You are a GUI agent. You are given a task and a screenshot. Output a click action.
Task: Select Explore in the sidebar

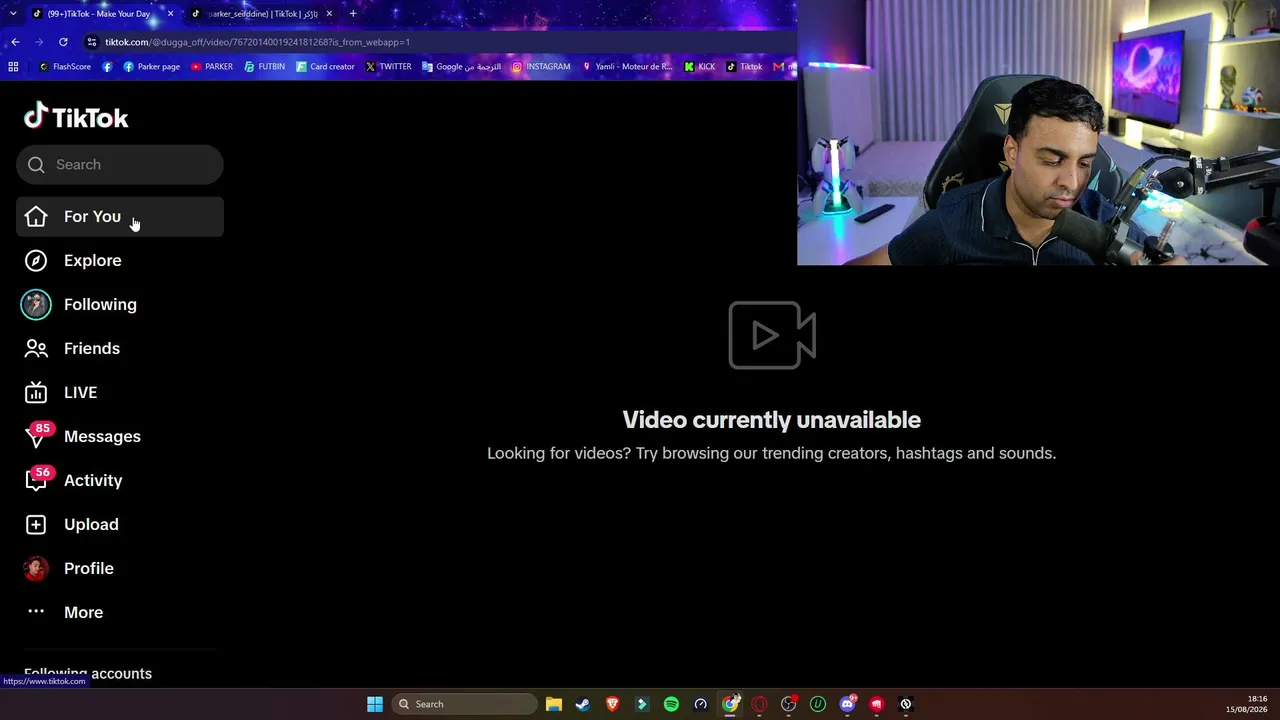(120, 261)
